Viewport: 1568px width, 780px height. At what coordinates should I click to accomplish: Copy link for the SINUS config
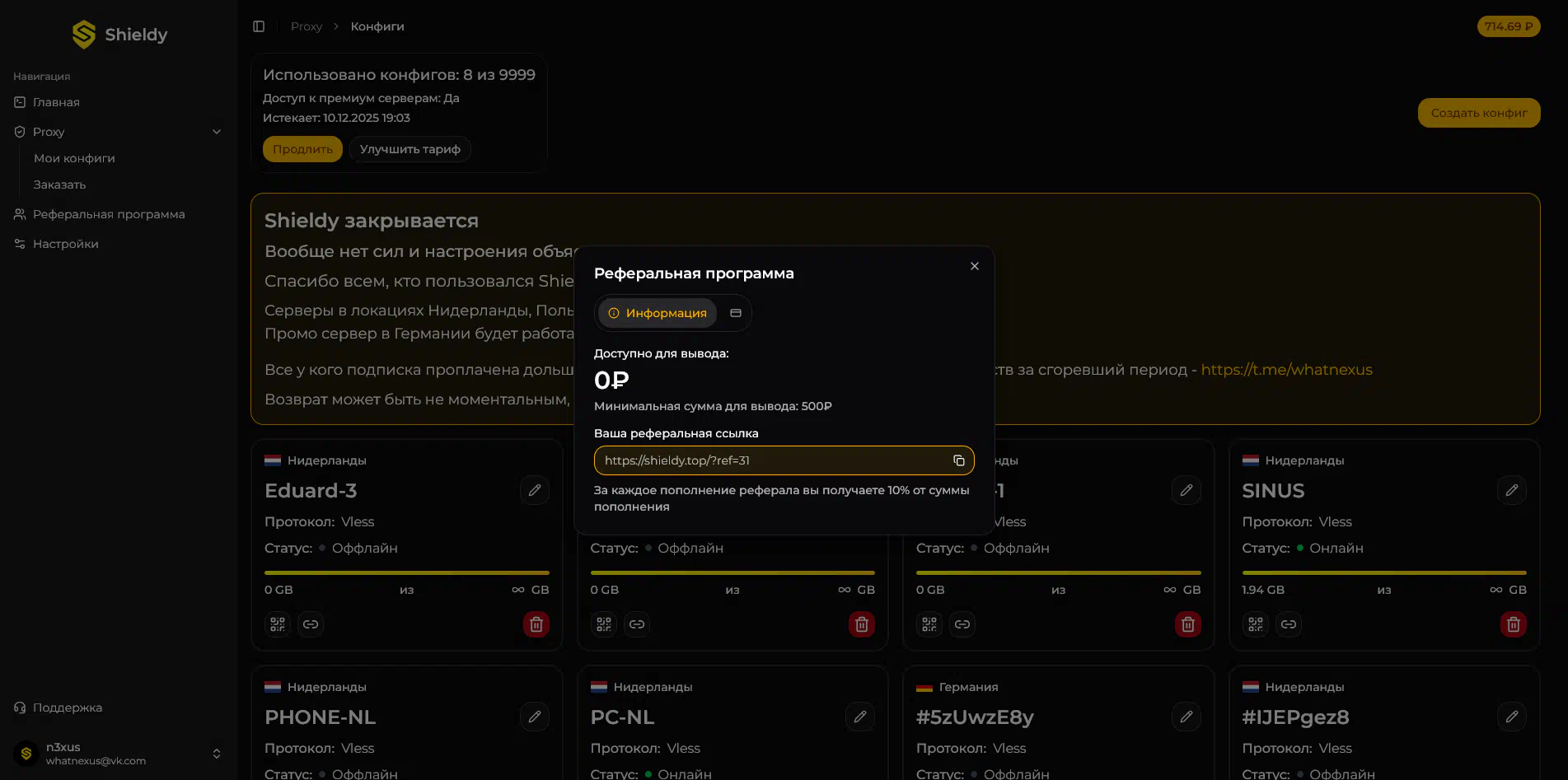click(x=1289, y=624)
